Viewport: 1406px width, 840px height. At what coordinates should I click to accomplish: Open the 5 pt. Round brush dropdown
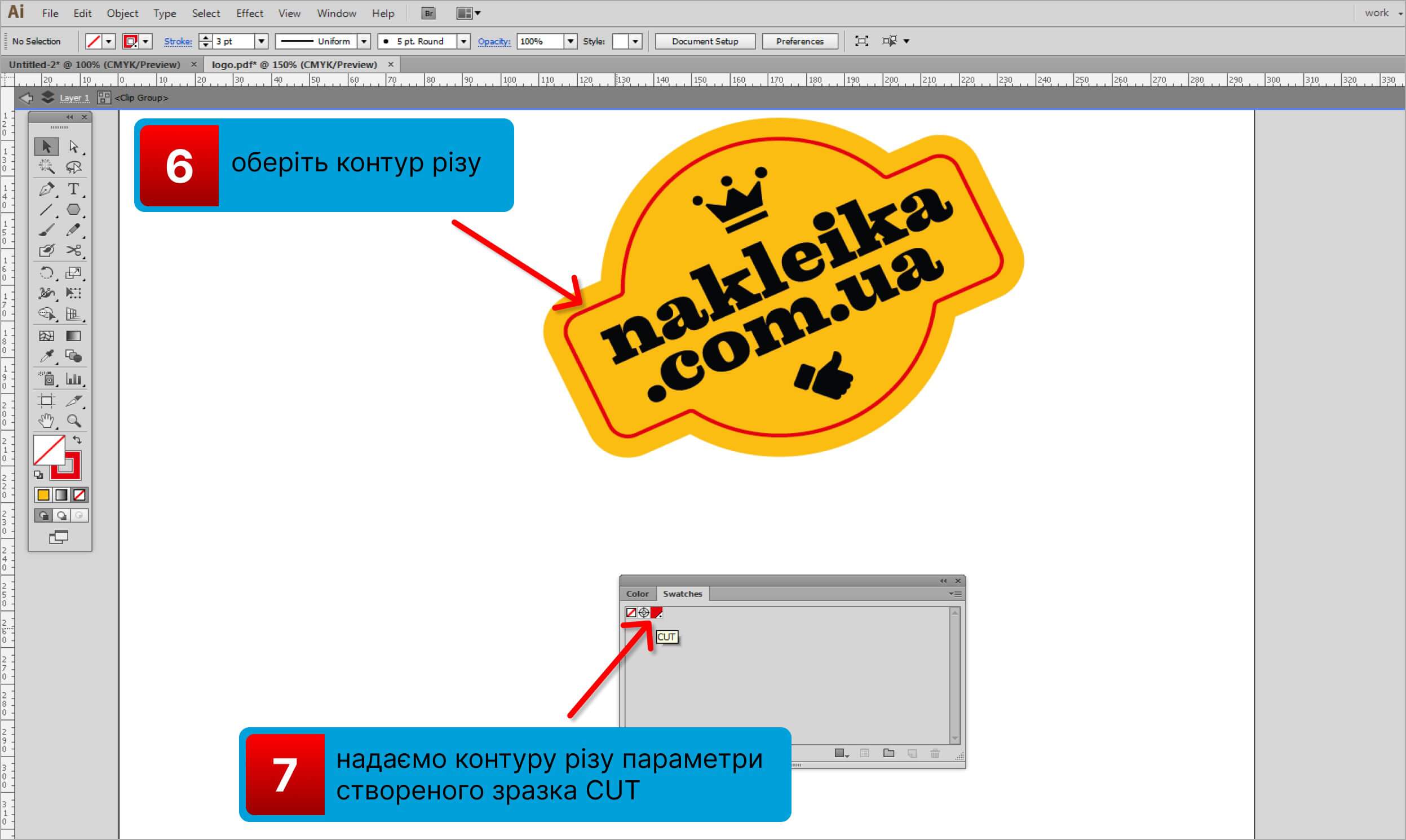[463, 41]
